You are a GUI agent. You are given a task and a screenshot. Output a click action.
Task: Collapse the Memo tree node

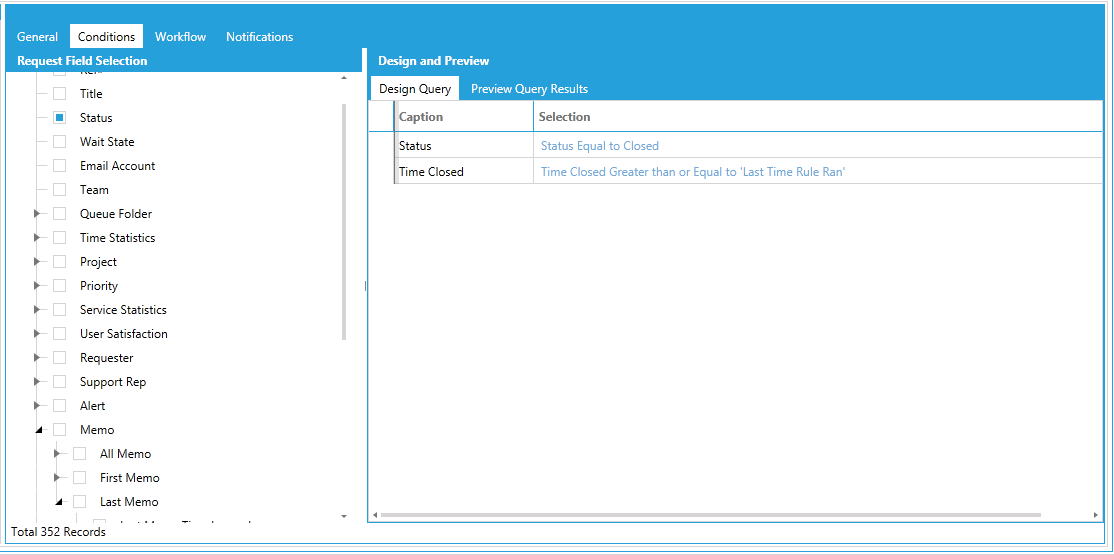(38, 431)
